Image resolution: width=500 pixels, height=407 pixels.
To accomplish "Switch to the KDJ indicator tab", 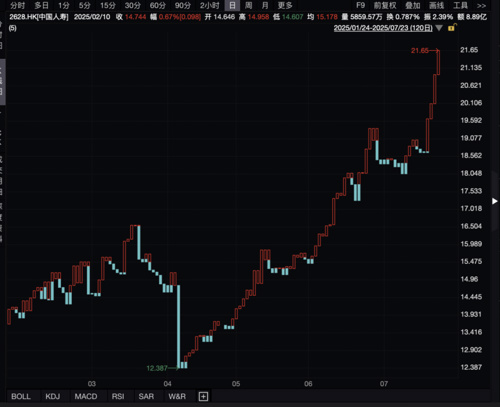I will click(53, 396).
